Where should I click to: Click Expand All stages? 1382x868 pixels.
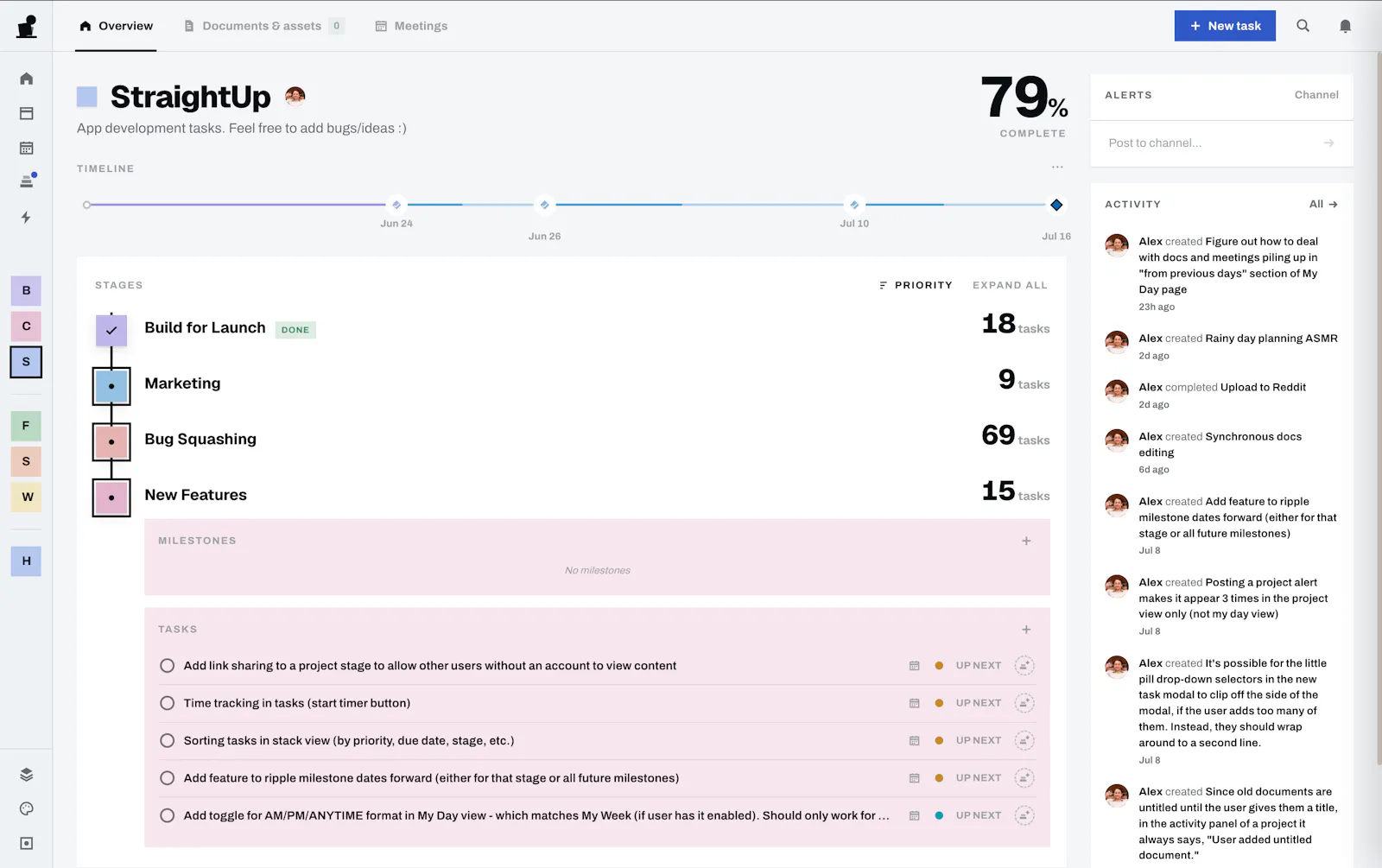1010,285
